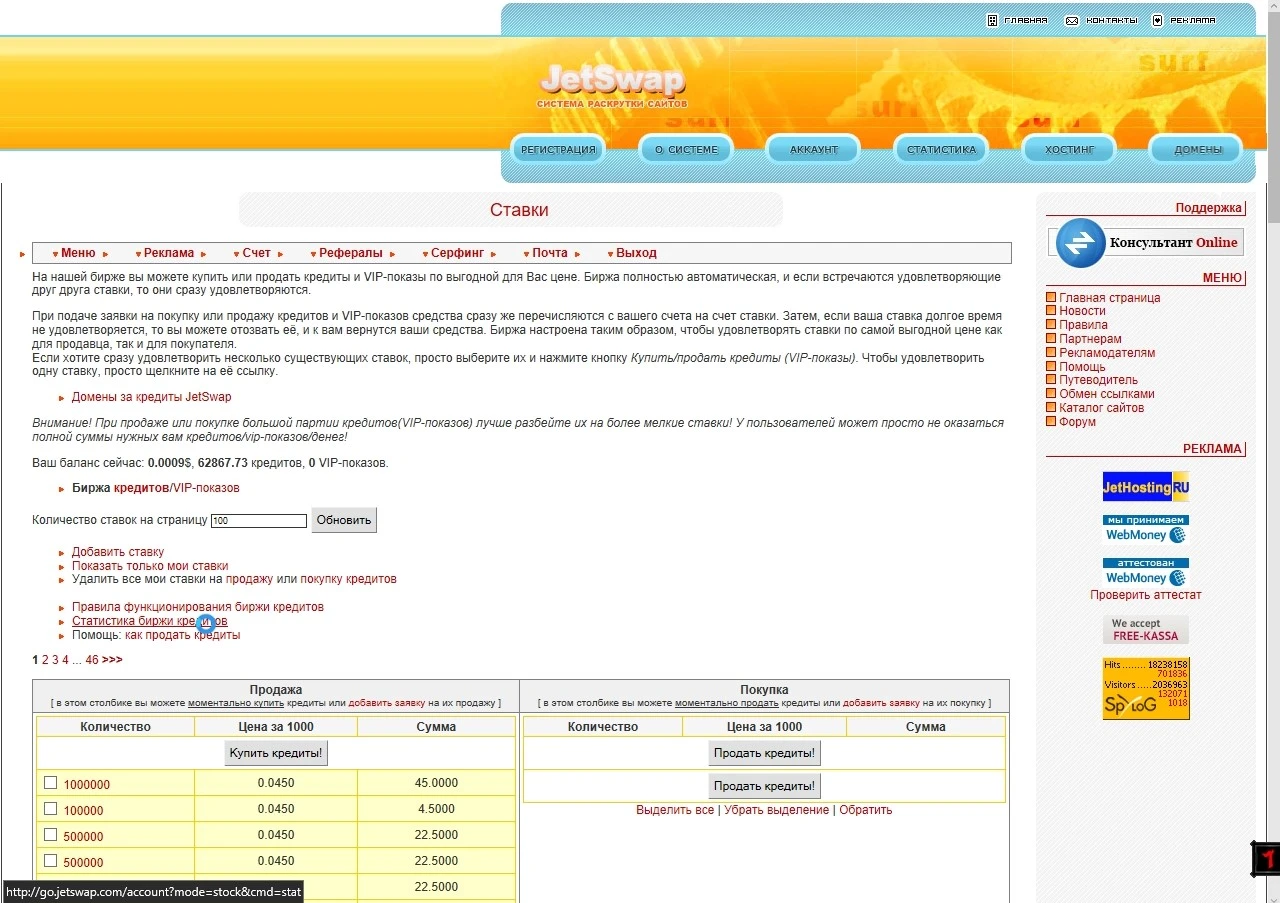Screen dimensions: 1280x903
Task: Click the SpyLOG hits counter
Action: tap(1145, 688)
